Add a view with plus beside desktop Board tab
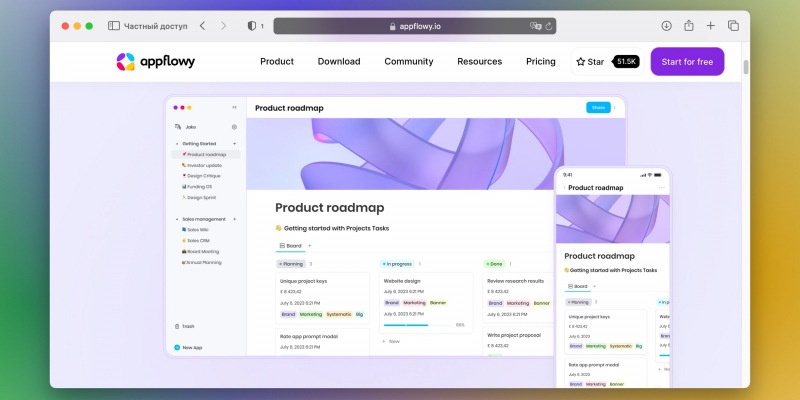The image size is (800, 400). [x=309, y=246]
